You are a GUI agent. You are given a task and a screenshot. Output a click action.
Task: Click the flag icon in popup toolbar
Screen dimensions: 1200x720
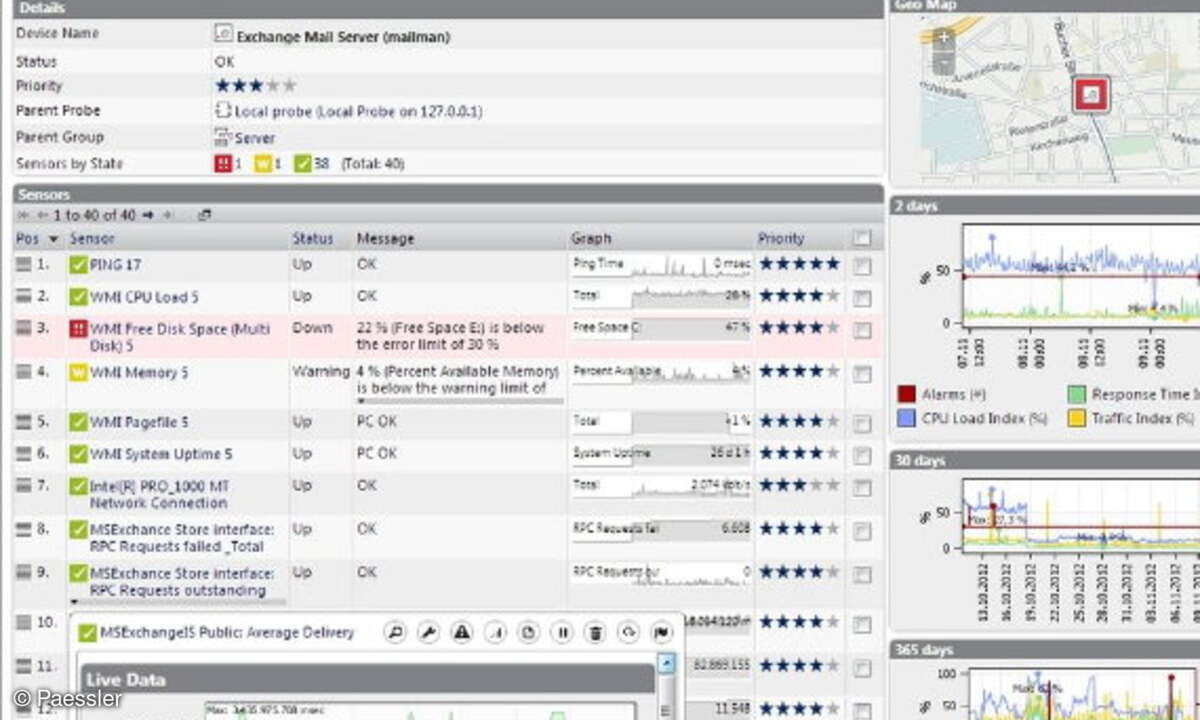pos(661,632)
